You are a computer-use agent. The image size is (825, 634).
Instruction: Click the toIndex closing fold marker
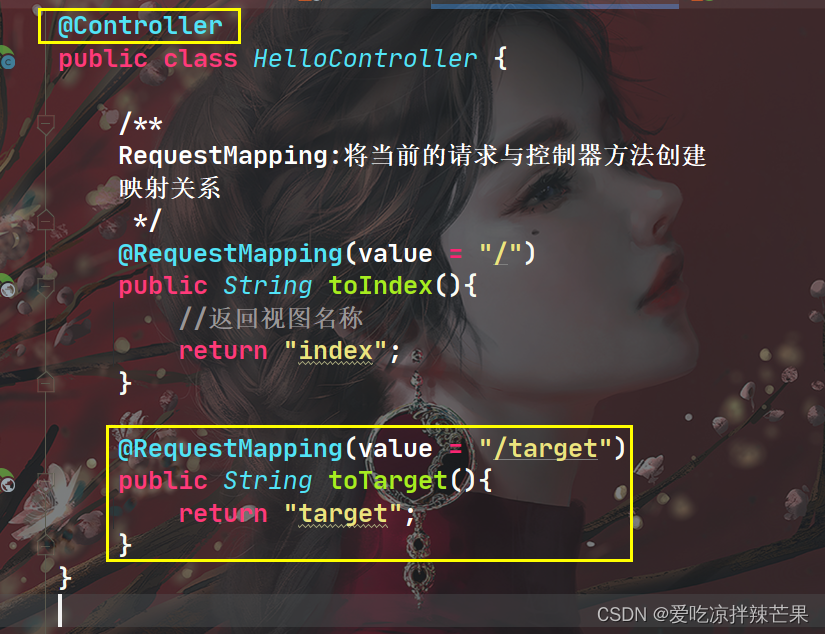[46, 383]
